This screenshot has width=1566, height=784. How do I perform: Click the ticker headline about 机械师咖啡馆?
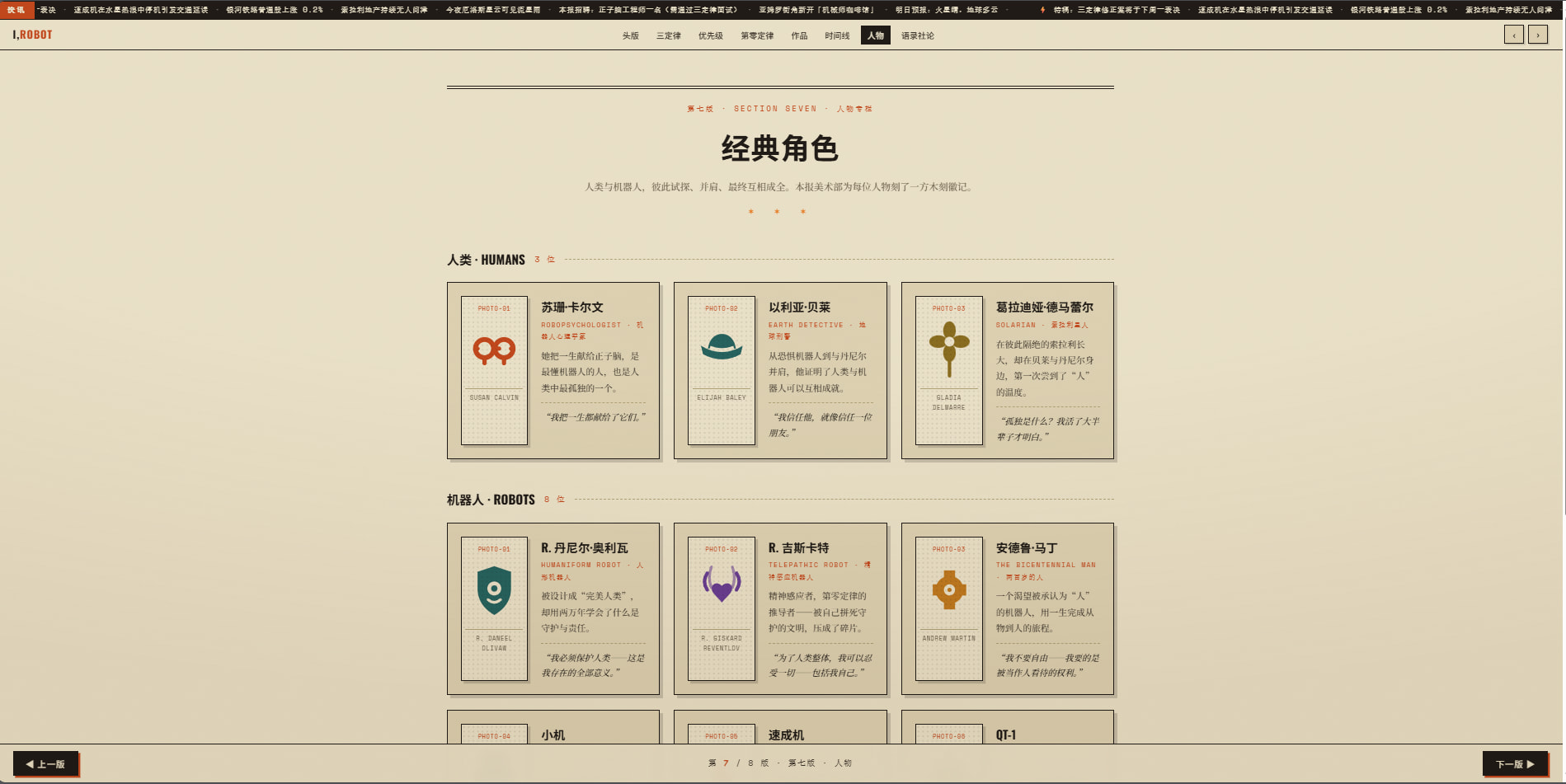point(816,10)
